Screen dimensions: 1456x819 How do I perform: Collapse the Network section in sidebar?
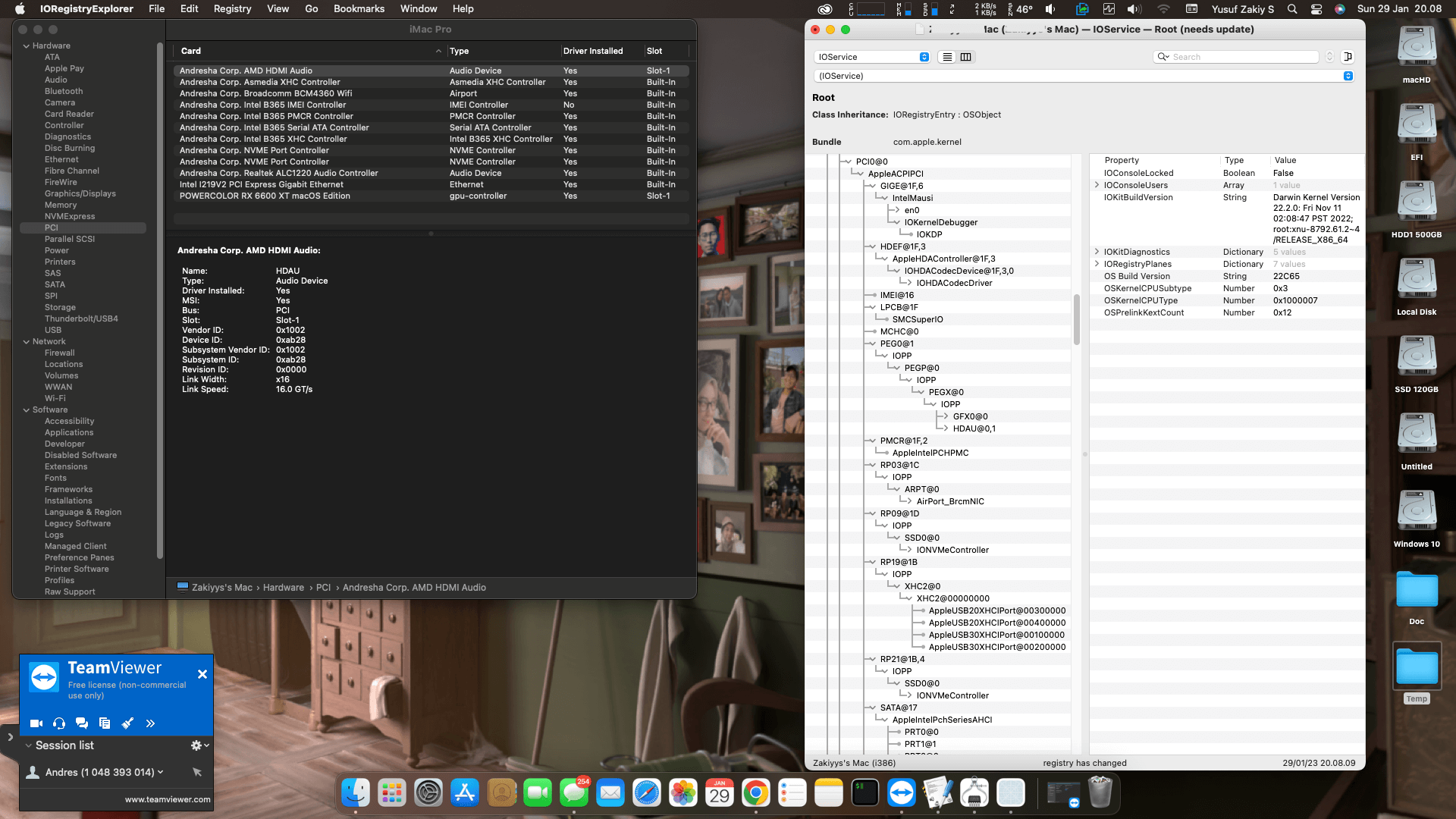(x=27, y=342)
